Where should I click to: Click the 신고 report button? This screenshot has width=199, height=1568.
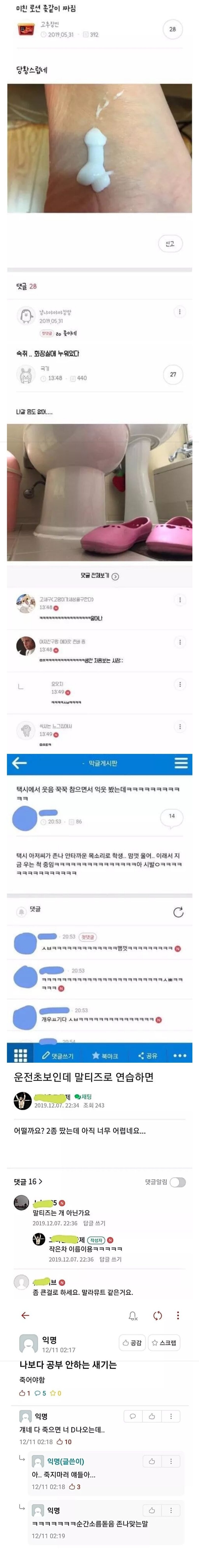170,243
